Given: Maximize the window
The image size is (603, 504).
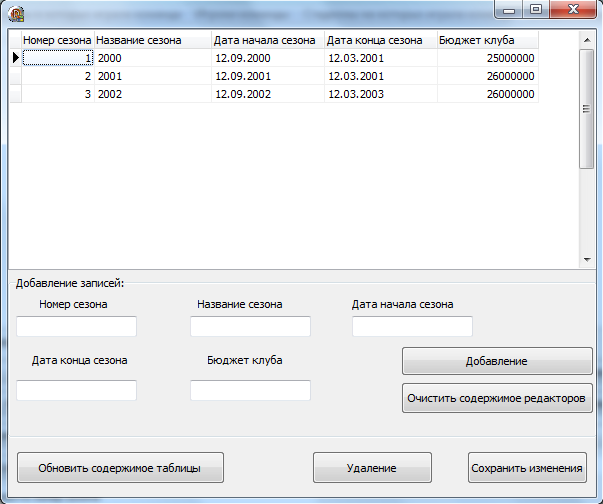Looking at the screenshot, I should click(x=536, y=10).
